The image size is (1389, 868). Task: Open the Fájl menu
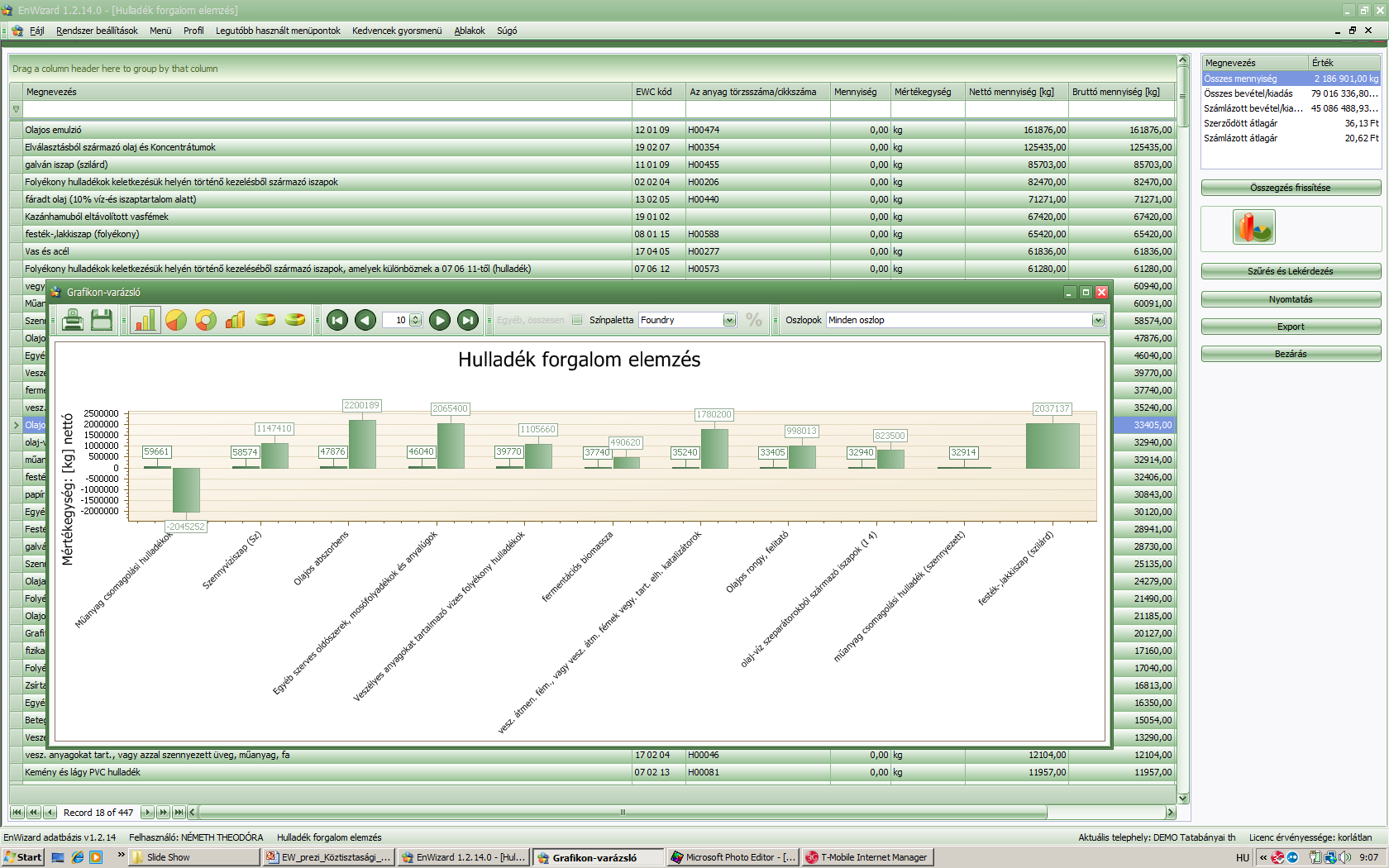point(36,31)
